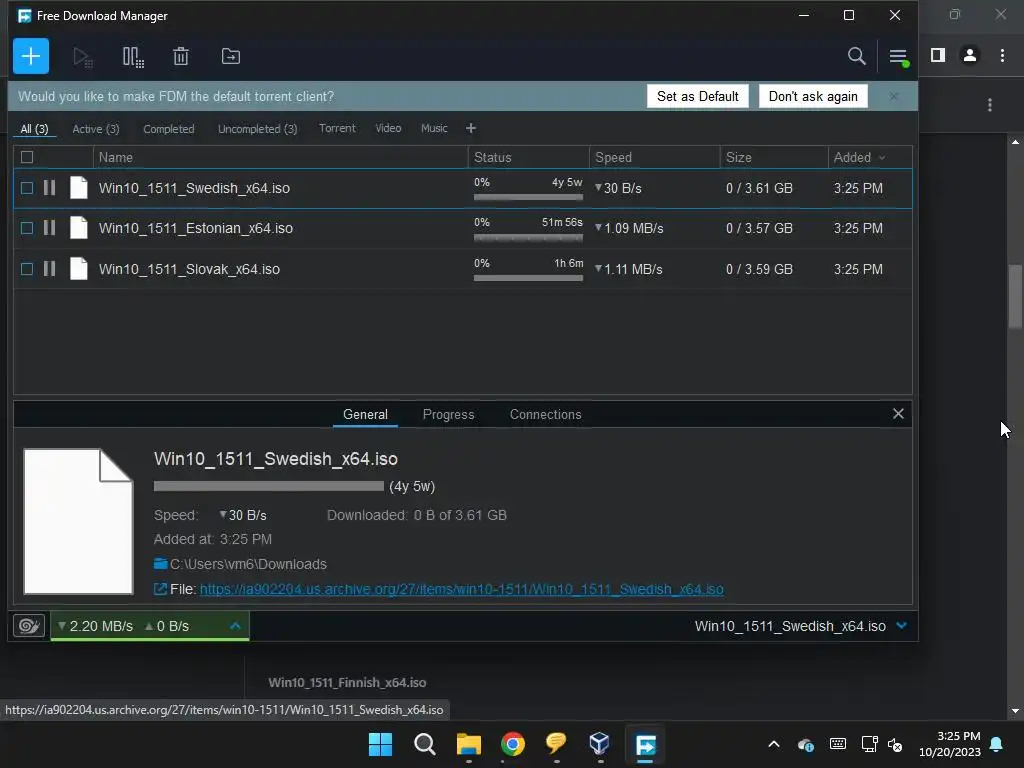Click the pause all downloads icon

coord(133,57)
